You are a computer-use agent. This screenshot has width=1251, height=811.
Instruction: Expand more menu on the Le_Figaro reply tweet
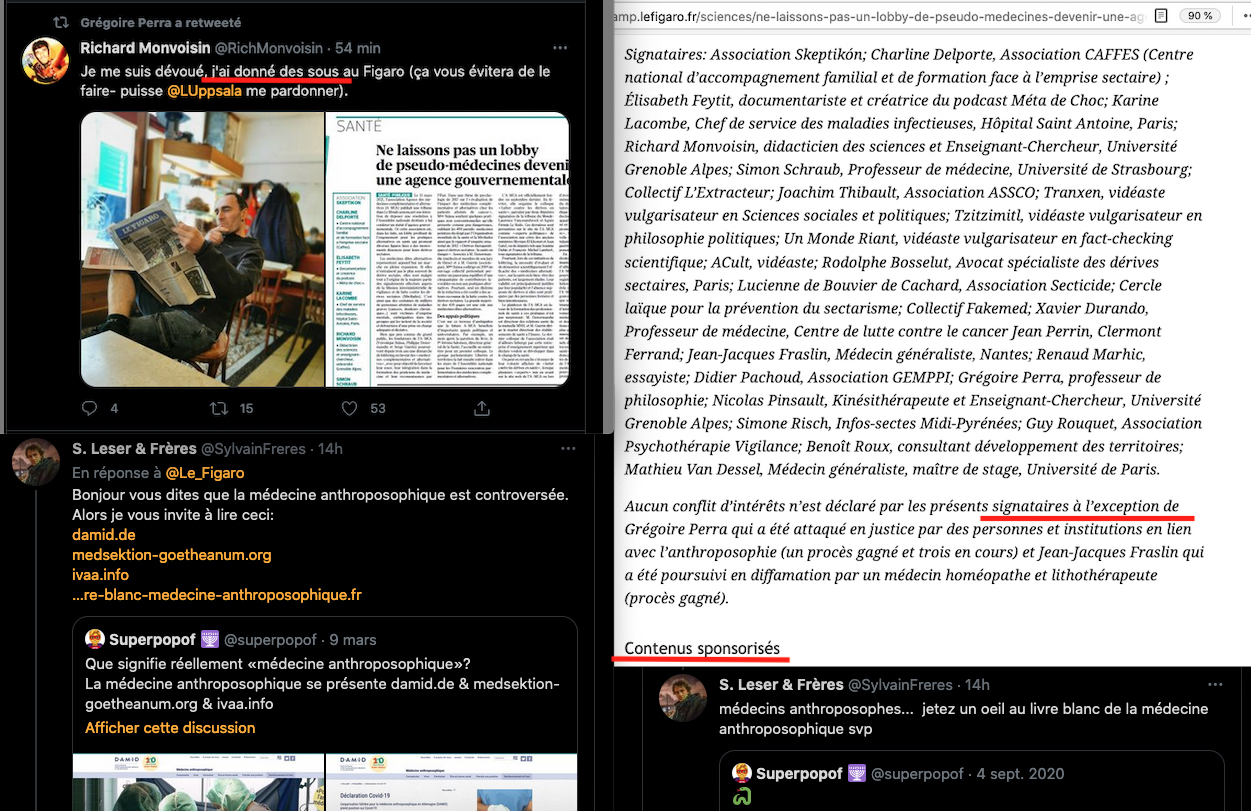click(x=568, y=449)
